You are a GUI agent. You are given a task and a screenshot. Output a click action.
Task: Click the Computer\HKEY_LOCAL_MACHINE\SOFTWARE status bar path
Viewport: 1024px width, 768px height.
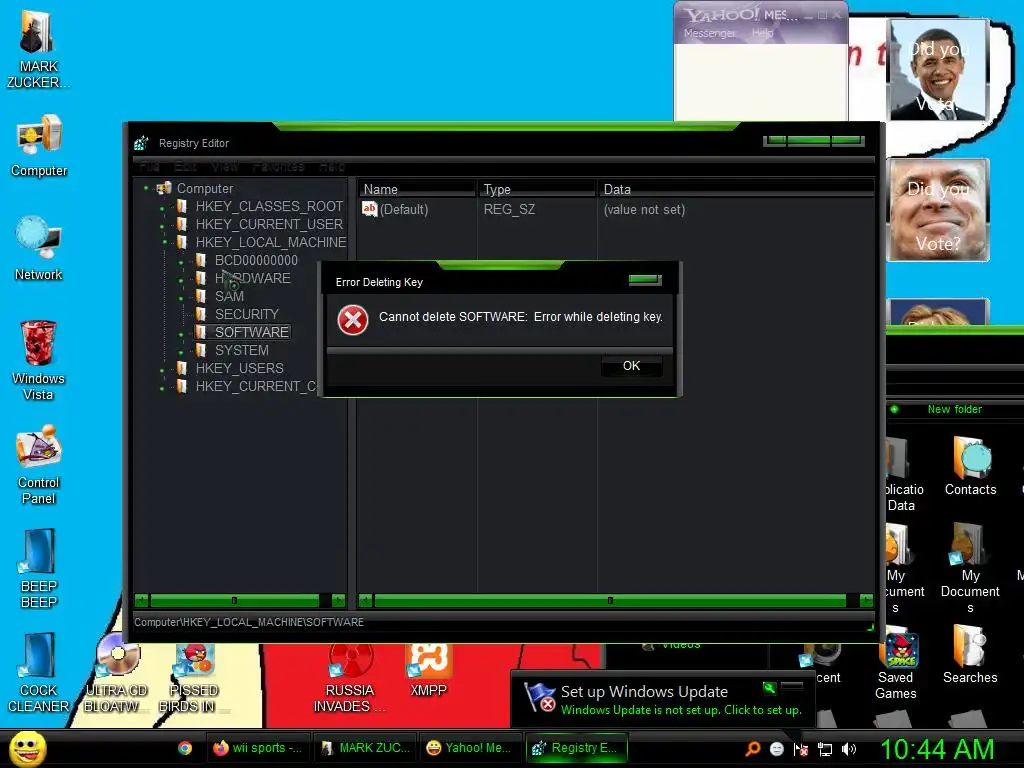coord(249,622)
